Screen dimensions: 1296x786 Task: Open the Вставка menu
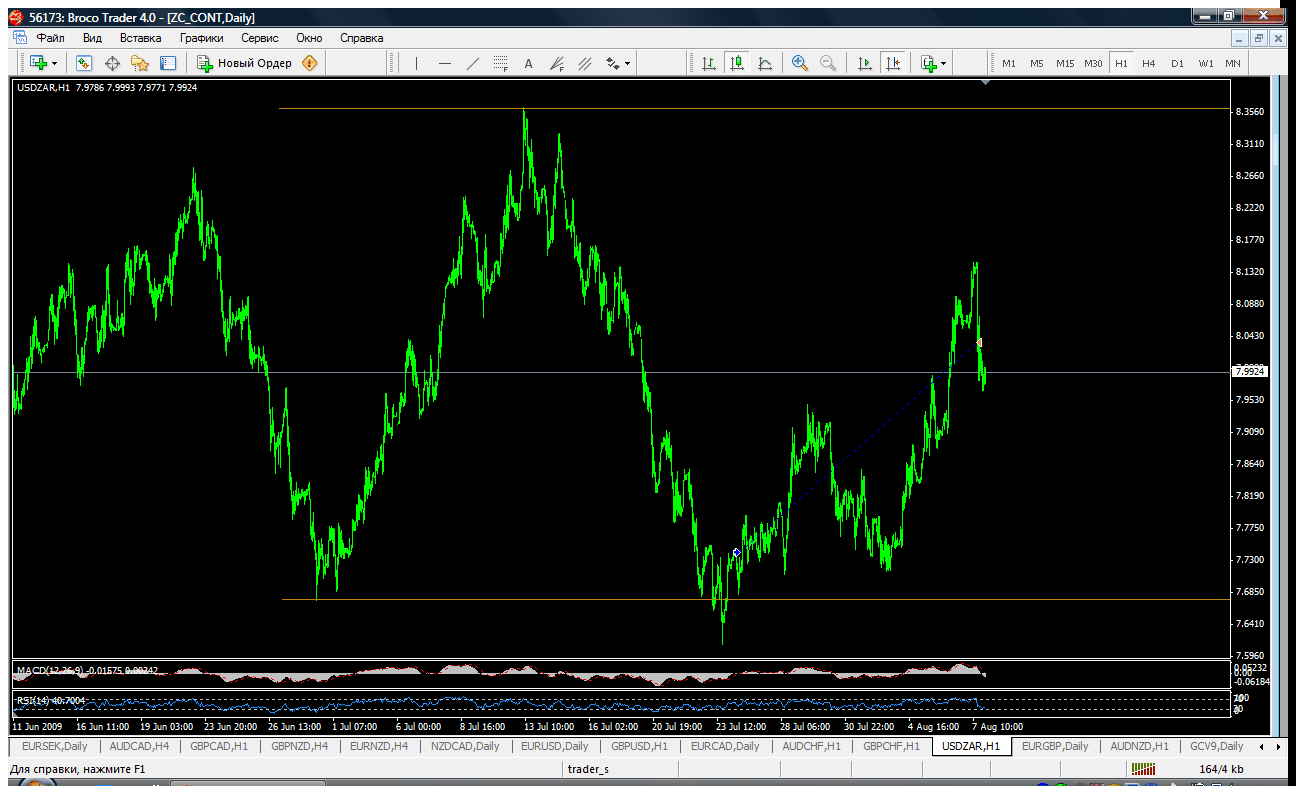[x=140, y=38]
